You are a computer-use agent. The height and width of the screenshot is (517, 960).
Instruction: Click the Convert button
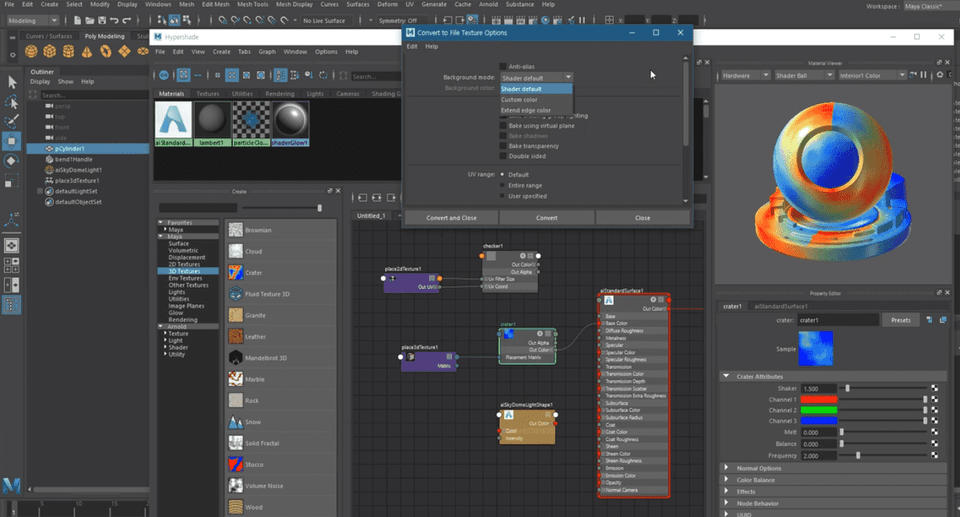[x=547, y=218]
